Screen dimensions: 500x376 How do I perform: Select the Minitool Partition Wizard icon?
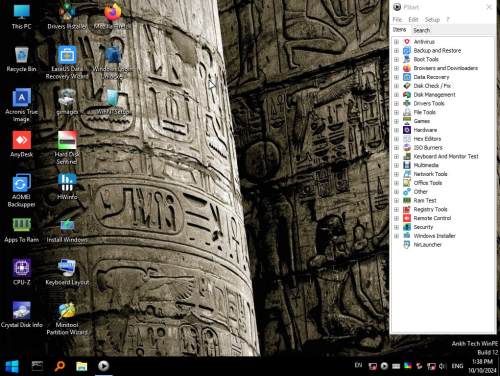click(x=67, y=319)
